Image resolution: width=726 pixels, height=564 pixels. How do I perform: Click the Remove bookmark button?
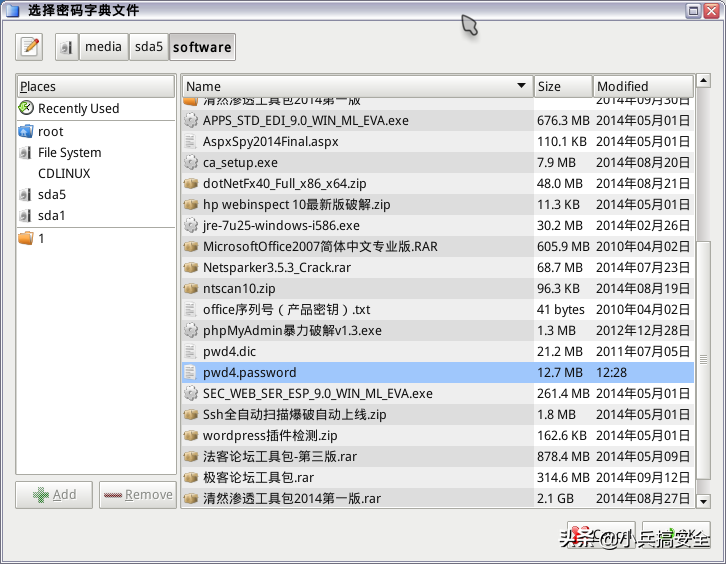[138, 495]
